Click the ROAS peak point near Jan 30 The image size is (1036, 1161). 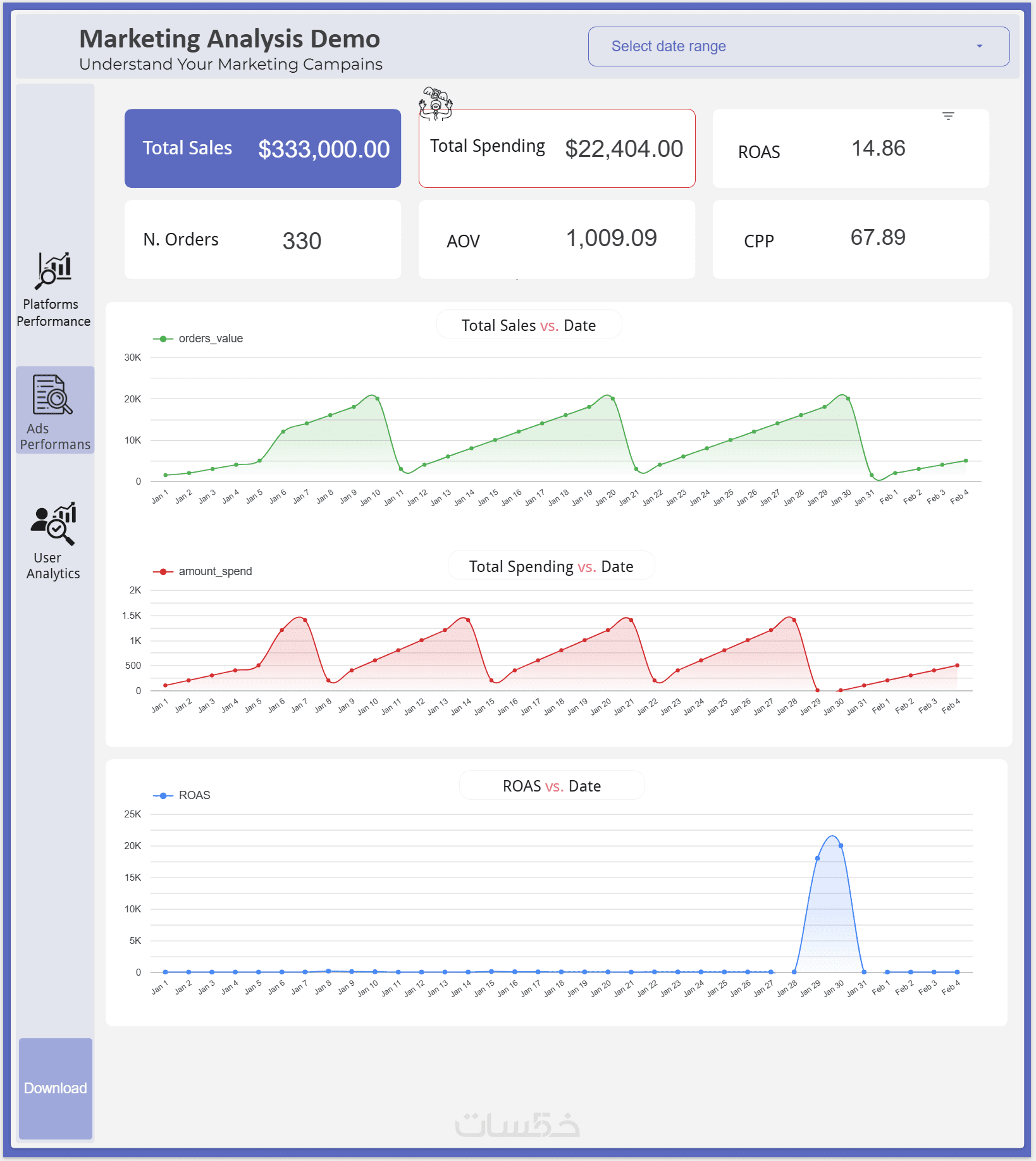841,846
